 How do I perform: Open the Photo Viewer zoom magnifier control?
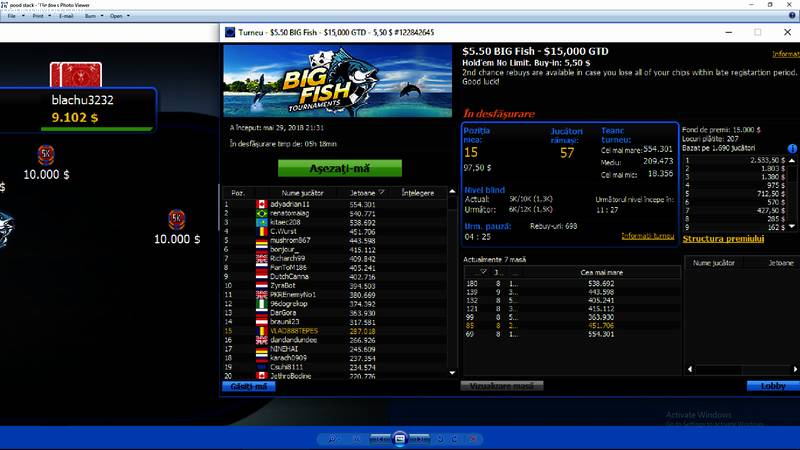click(332, 439)
